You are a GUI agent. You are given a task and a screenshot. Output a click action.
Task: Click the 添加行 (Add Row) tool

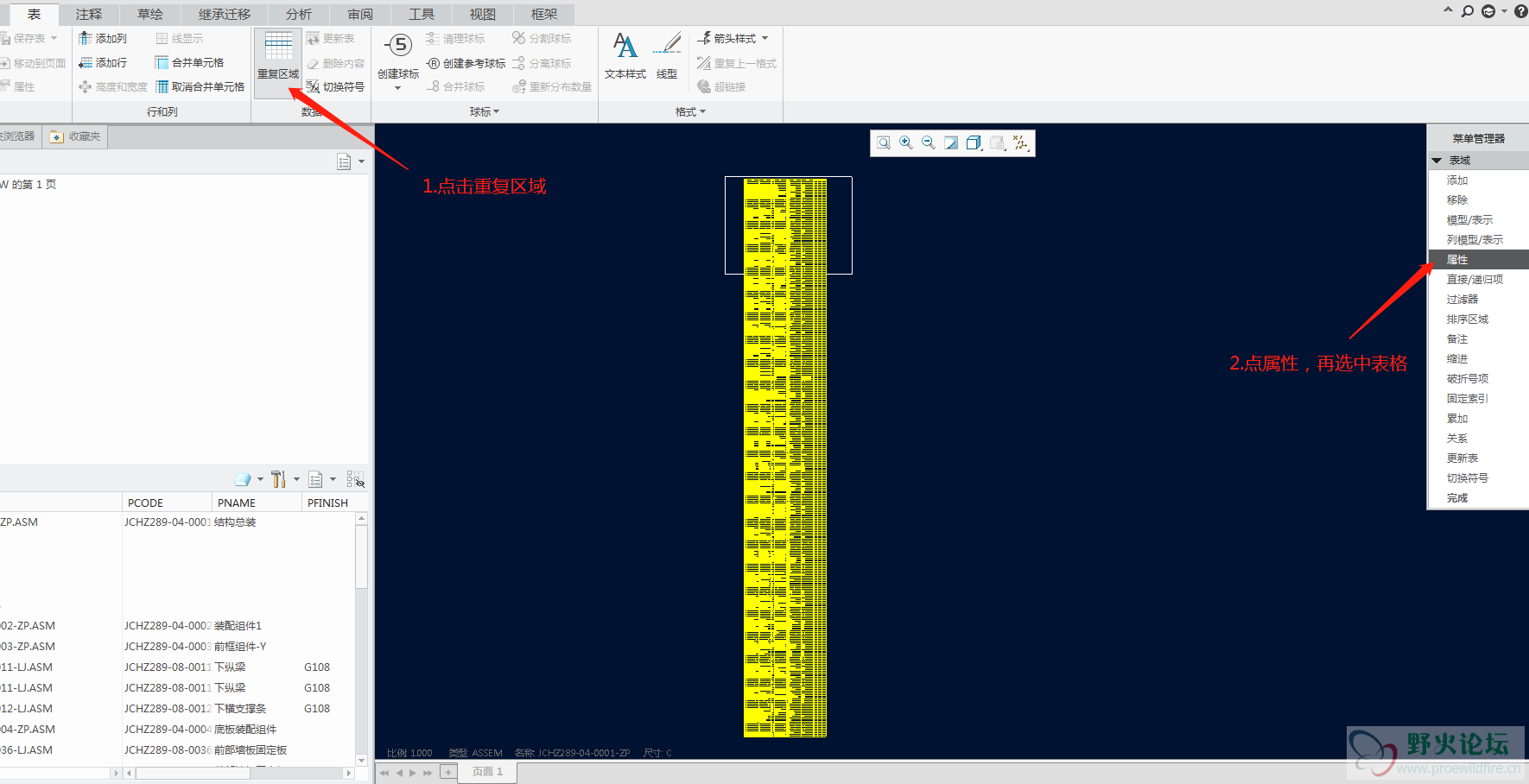click(x=103, y=62)
